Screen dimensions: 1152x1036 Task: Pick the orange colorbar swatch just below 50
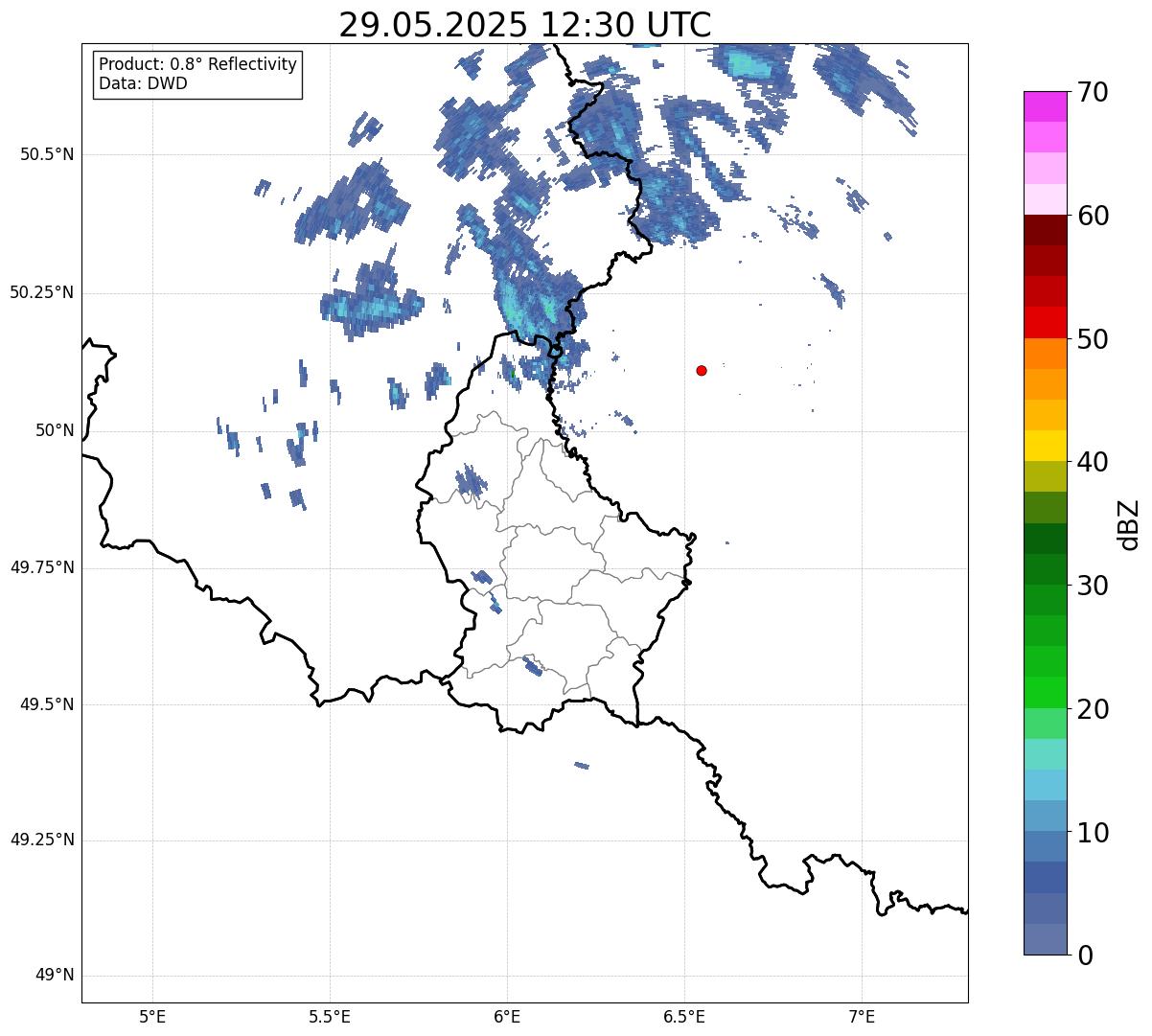point(1045,354)
